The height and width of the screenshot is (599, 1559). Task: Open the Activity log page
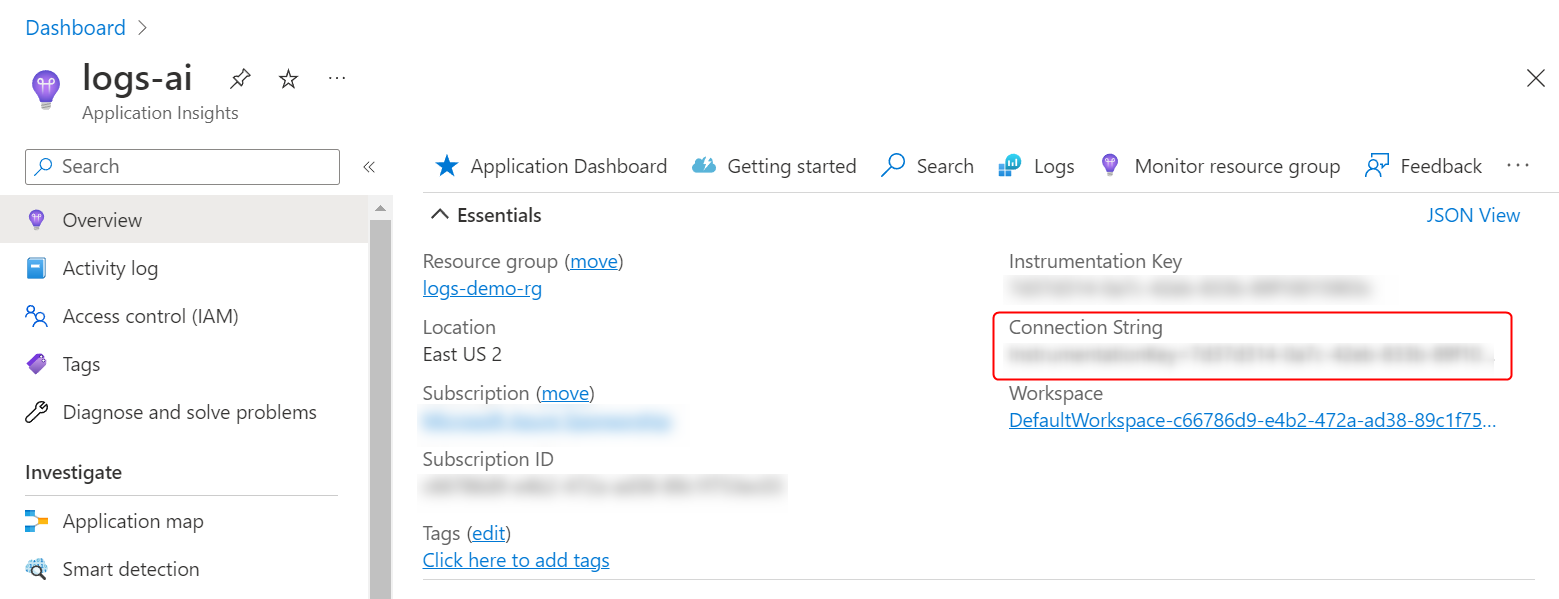[184, 268]
